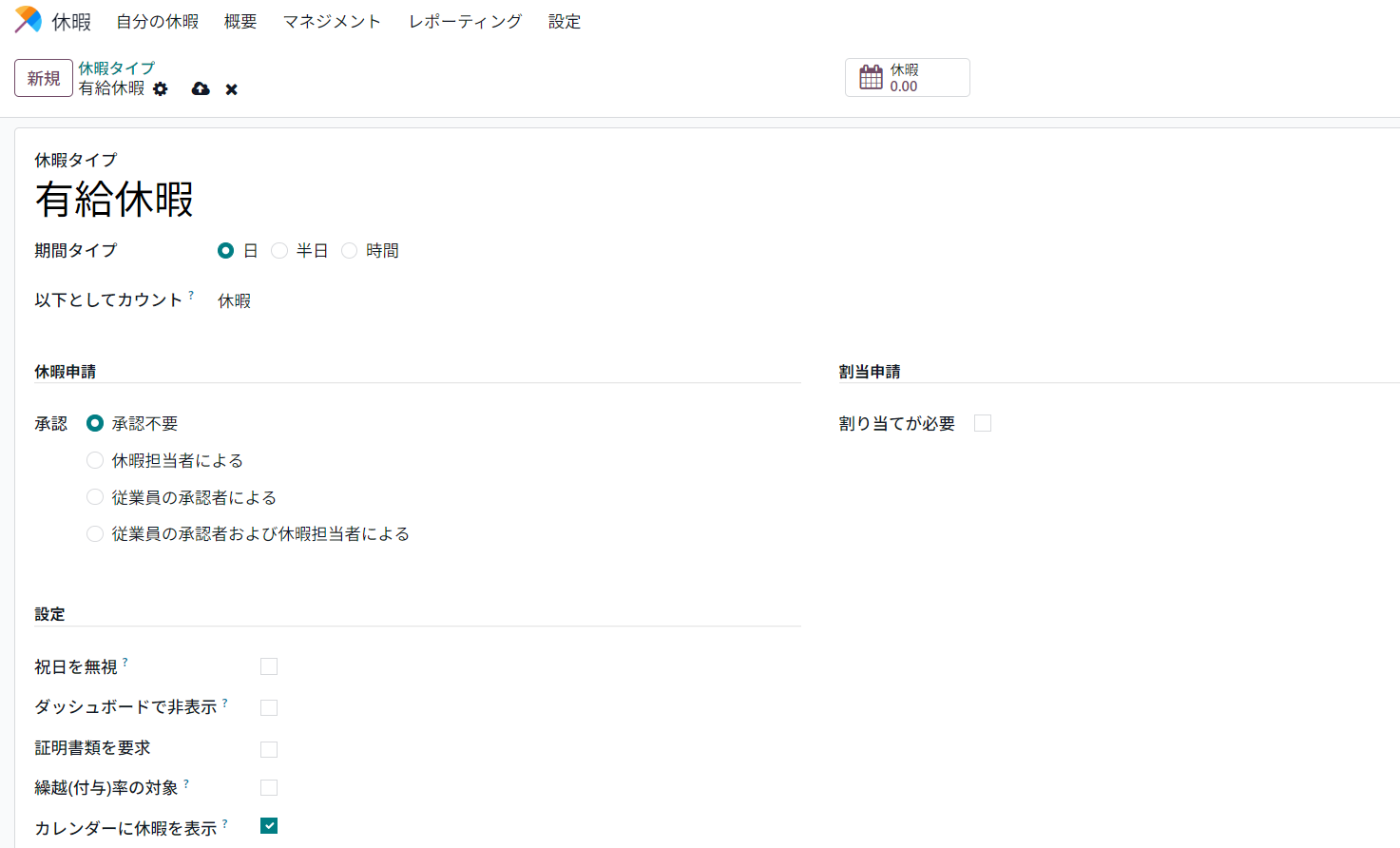Toggle the 証明書類を要求 checkbox
This screenshot has width=1400, height=848.
[269, 749]
